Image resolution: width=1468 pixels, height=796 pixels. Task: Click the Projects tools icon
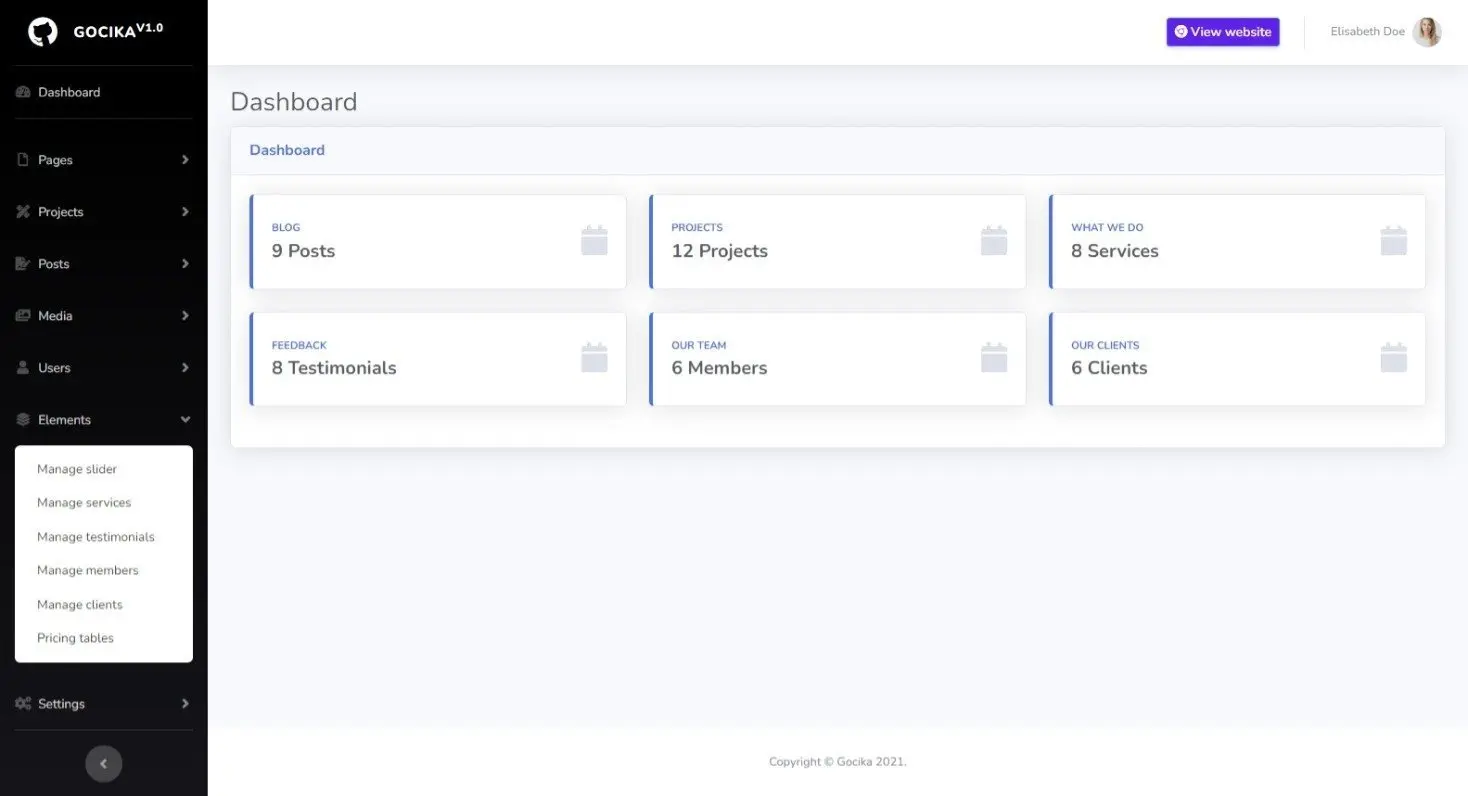click(x=23, y=212)
